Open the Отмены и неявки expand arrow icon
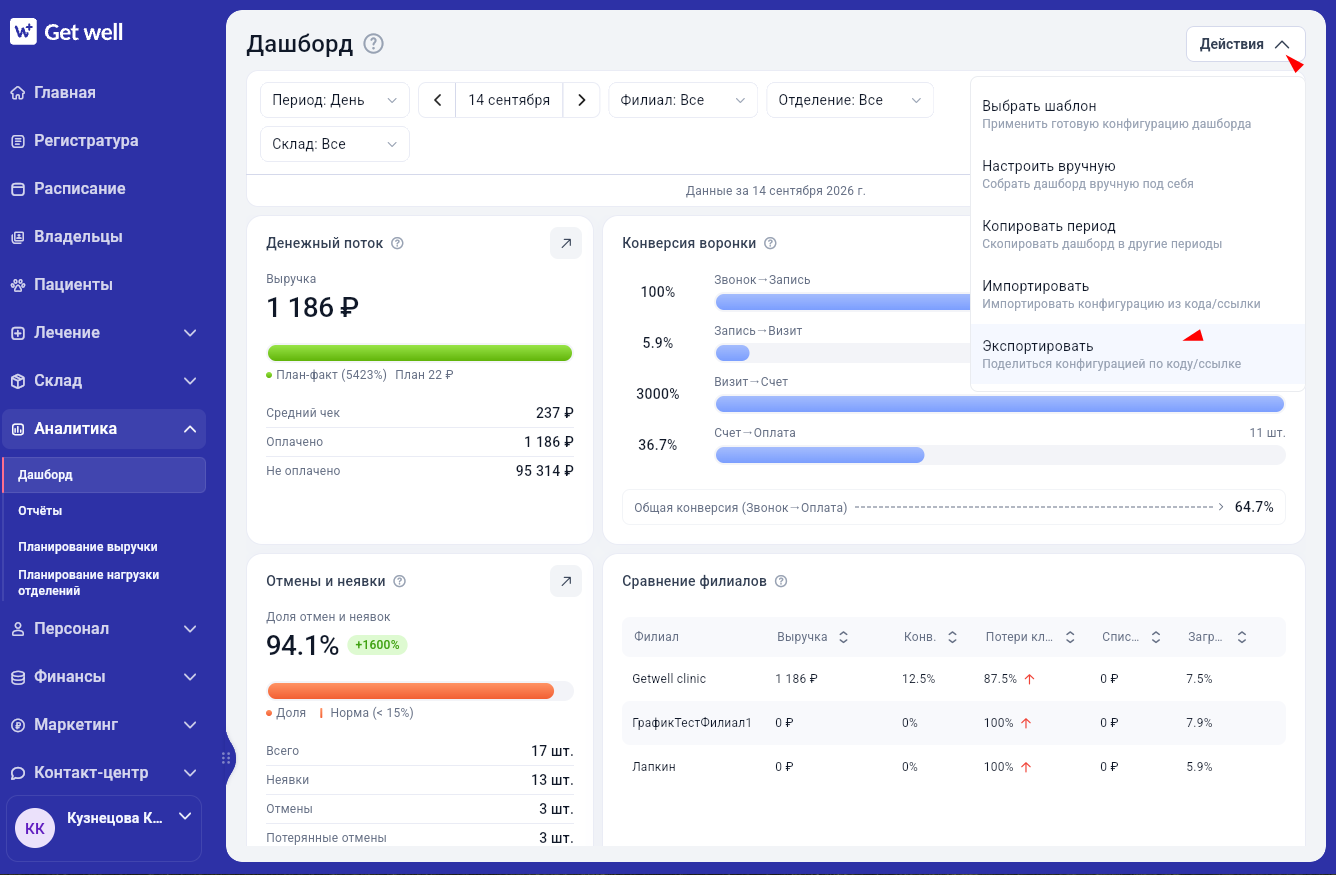 [566, 581]
